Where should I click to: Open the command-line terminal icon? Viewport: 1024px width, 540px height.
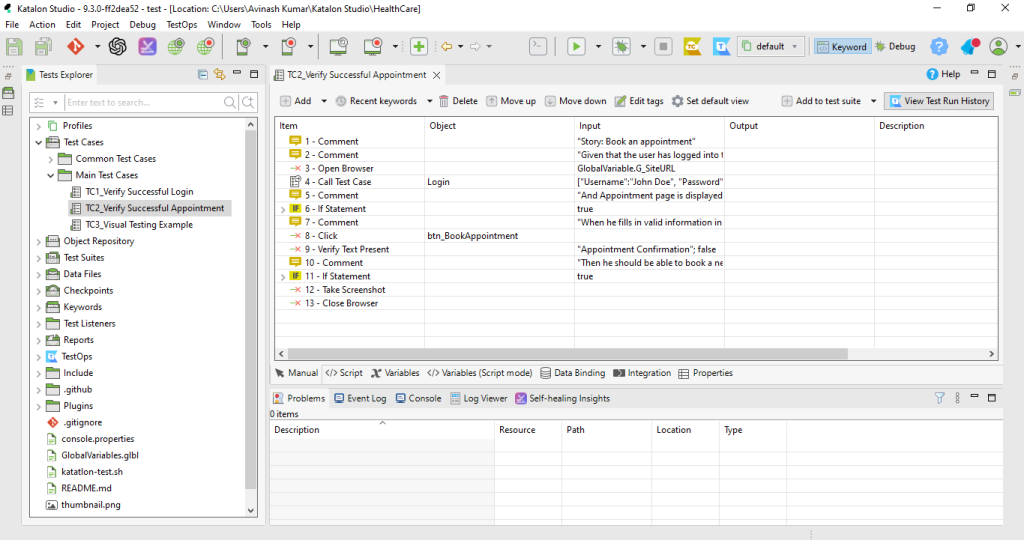[538, 46]
